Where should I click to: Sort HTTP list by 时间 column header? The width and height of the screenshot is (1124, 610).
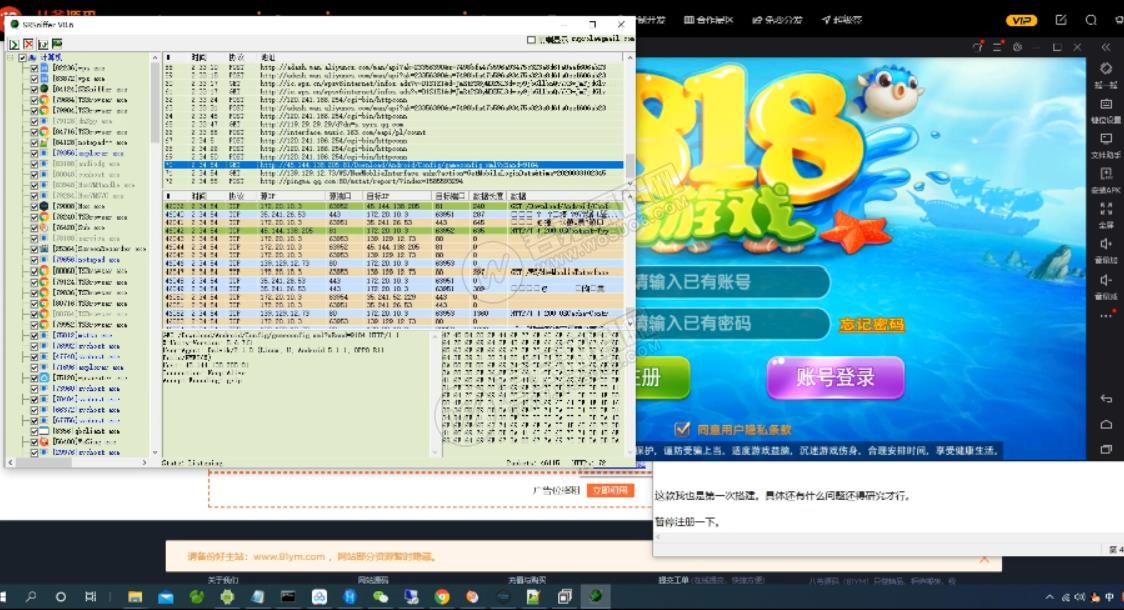(200, 57)
